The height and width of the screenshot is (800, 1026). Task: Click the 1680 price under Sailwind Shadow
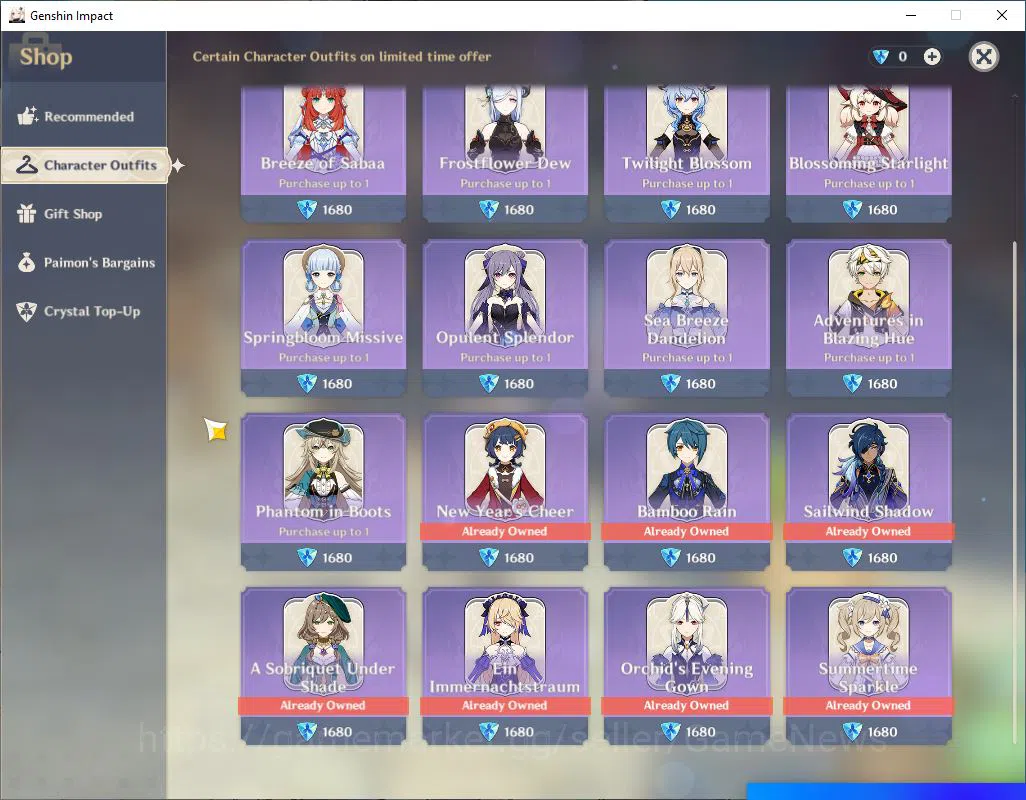coord(868,557)
